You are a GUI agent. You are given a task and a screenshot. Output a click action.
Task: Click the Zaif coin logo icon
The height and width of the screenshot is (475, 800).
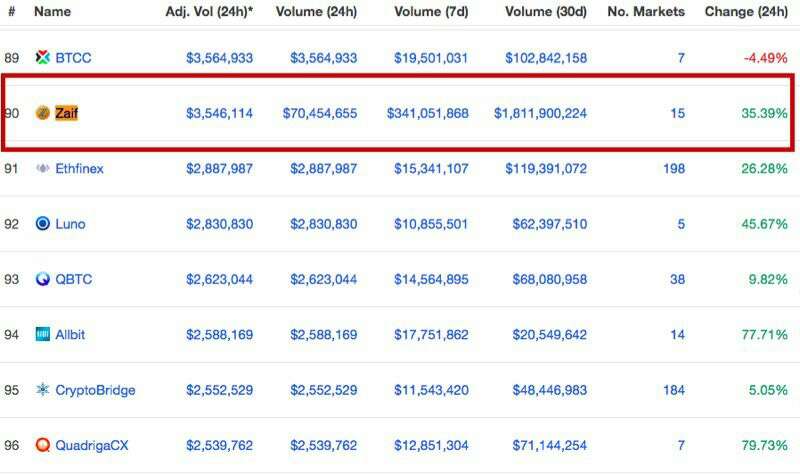click(42, 113)
